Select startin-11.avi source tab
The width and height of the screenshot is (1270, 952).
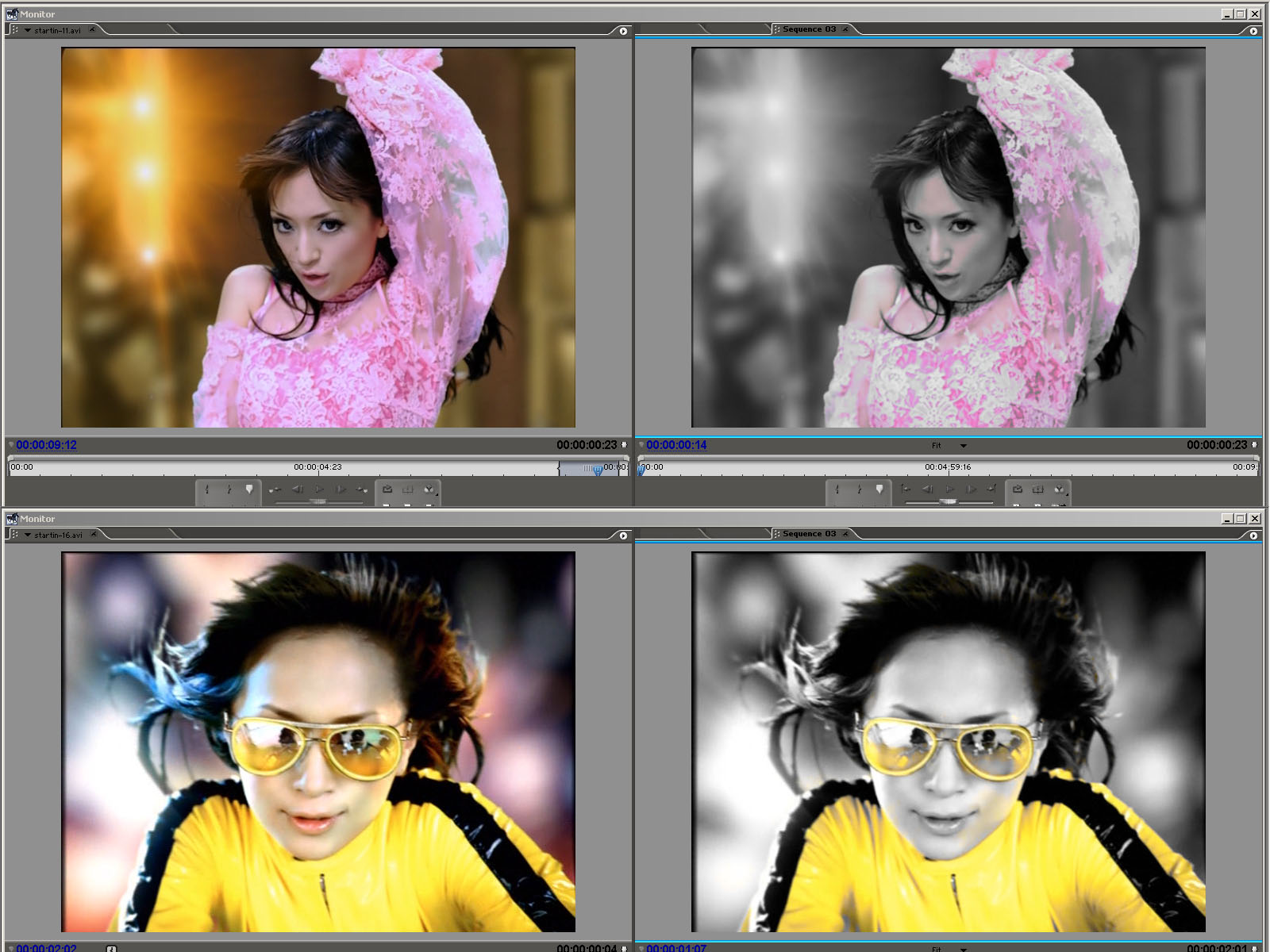coord(57,30)
